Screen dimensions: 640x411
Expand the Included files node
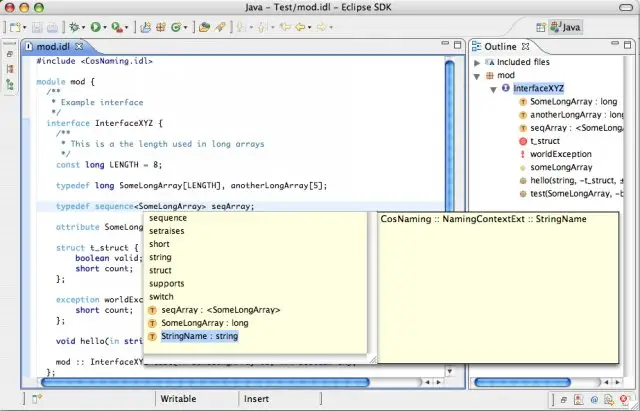(477, 62)
